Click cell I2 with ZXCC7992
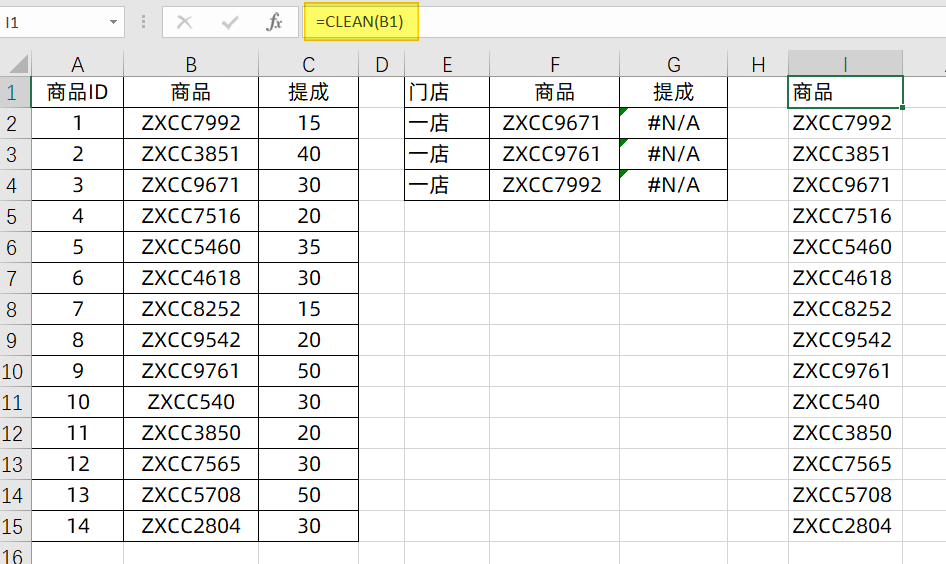Screen dimensions: 946x564 click(845, 123)
